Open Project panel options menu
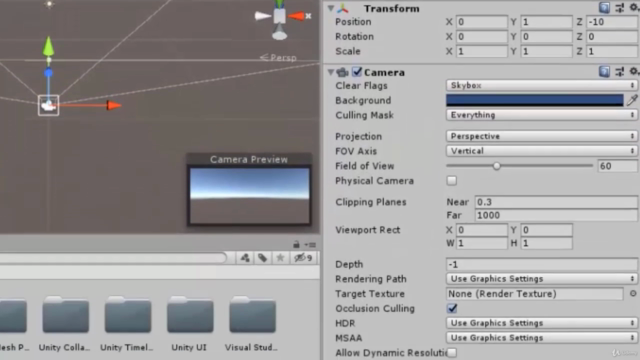 pyautogui.click(x=310, y=245)
